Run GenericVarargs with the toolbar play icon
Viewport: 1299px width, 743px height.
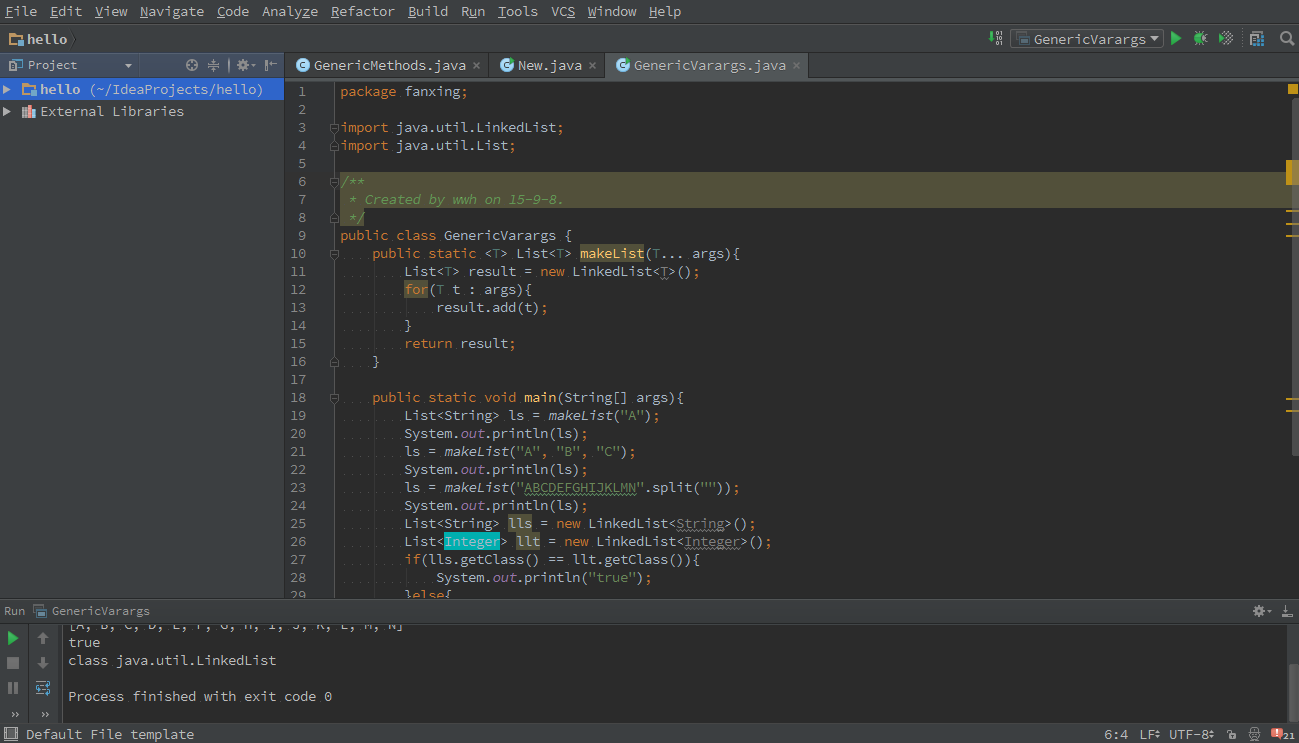click(1176, 39)
